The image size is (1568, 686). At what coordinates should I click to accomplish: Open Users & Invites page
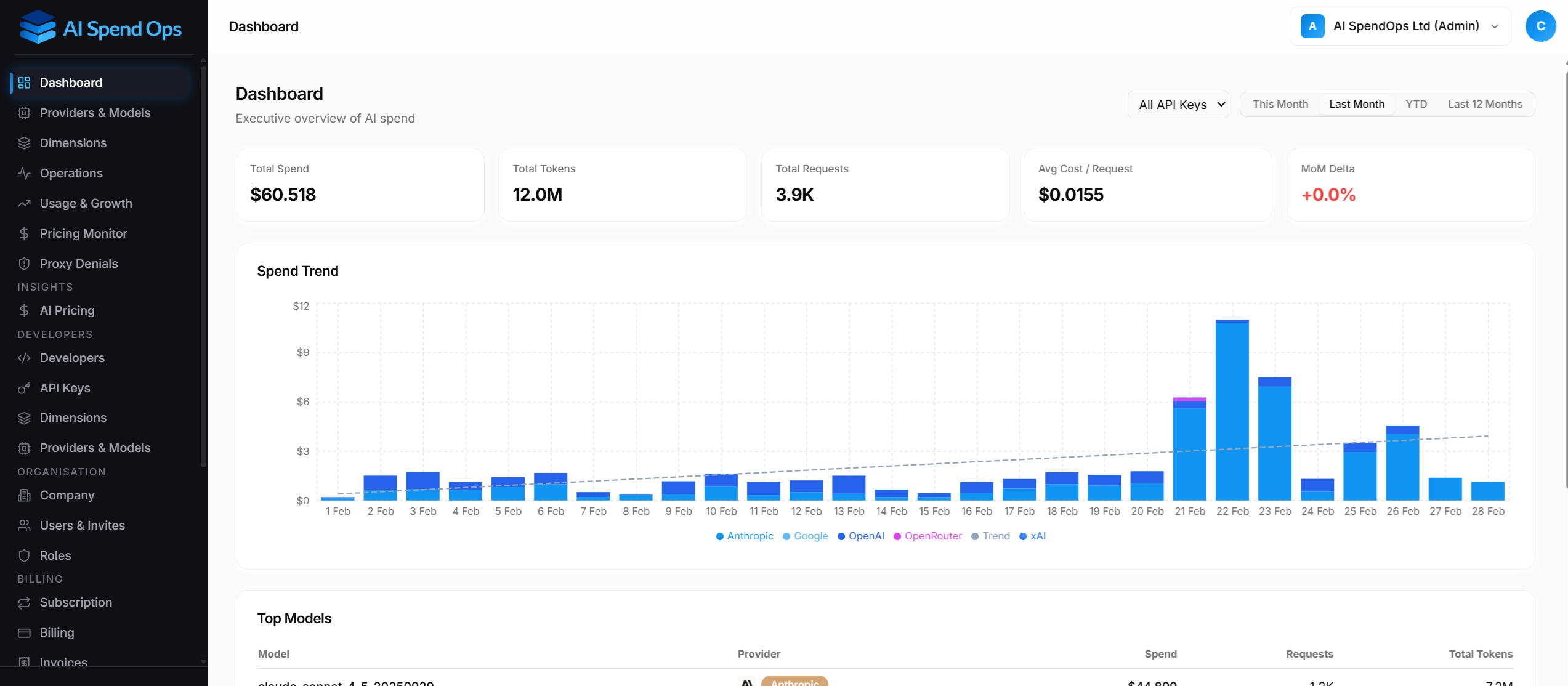click(82, 525)
